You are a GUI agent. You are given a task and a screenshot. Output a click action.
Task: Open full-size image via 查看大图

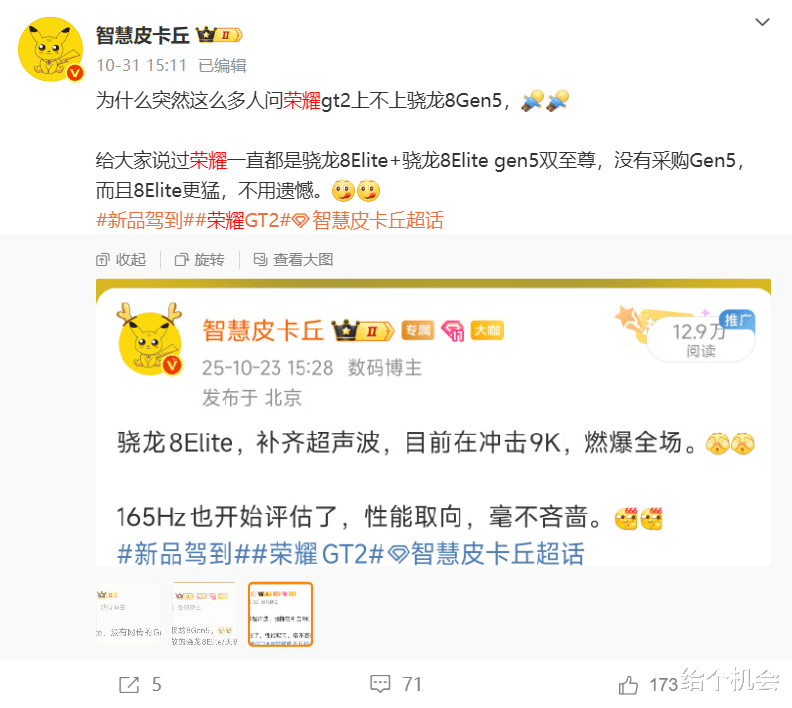point(293,260)
